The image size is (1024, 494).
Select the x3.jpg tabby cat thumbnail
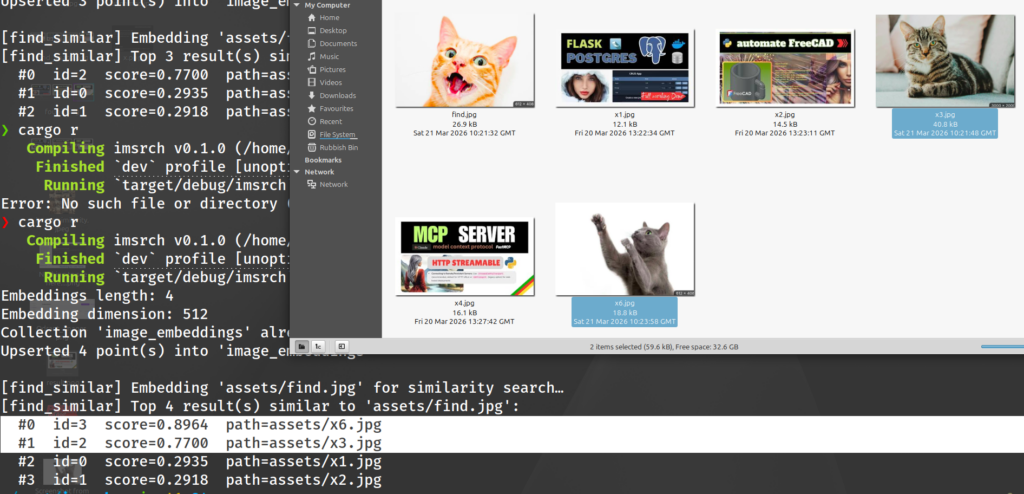945,61
